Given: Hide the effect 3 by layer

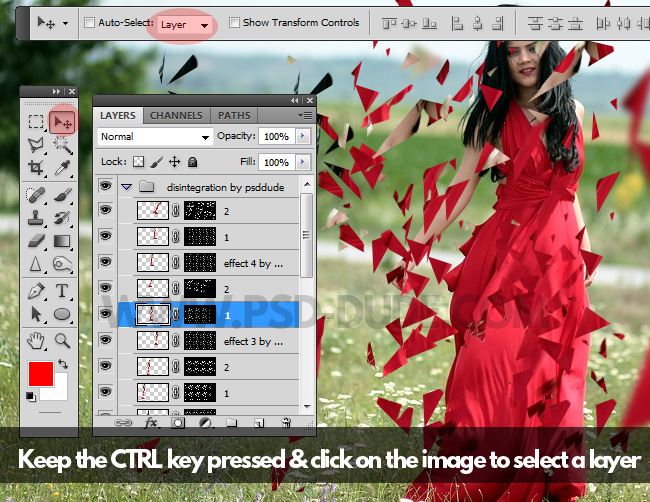Looking at the screenshot, I should (105, 340).
